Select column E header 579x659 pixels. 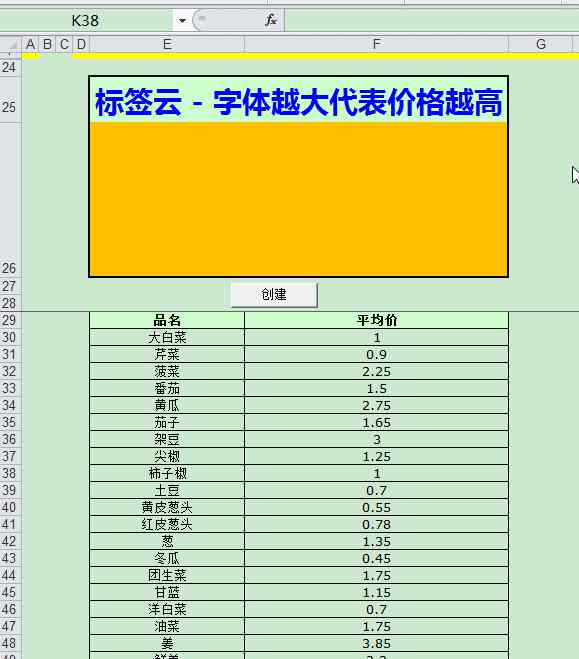point(167,44)
